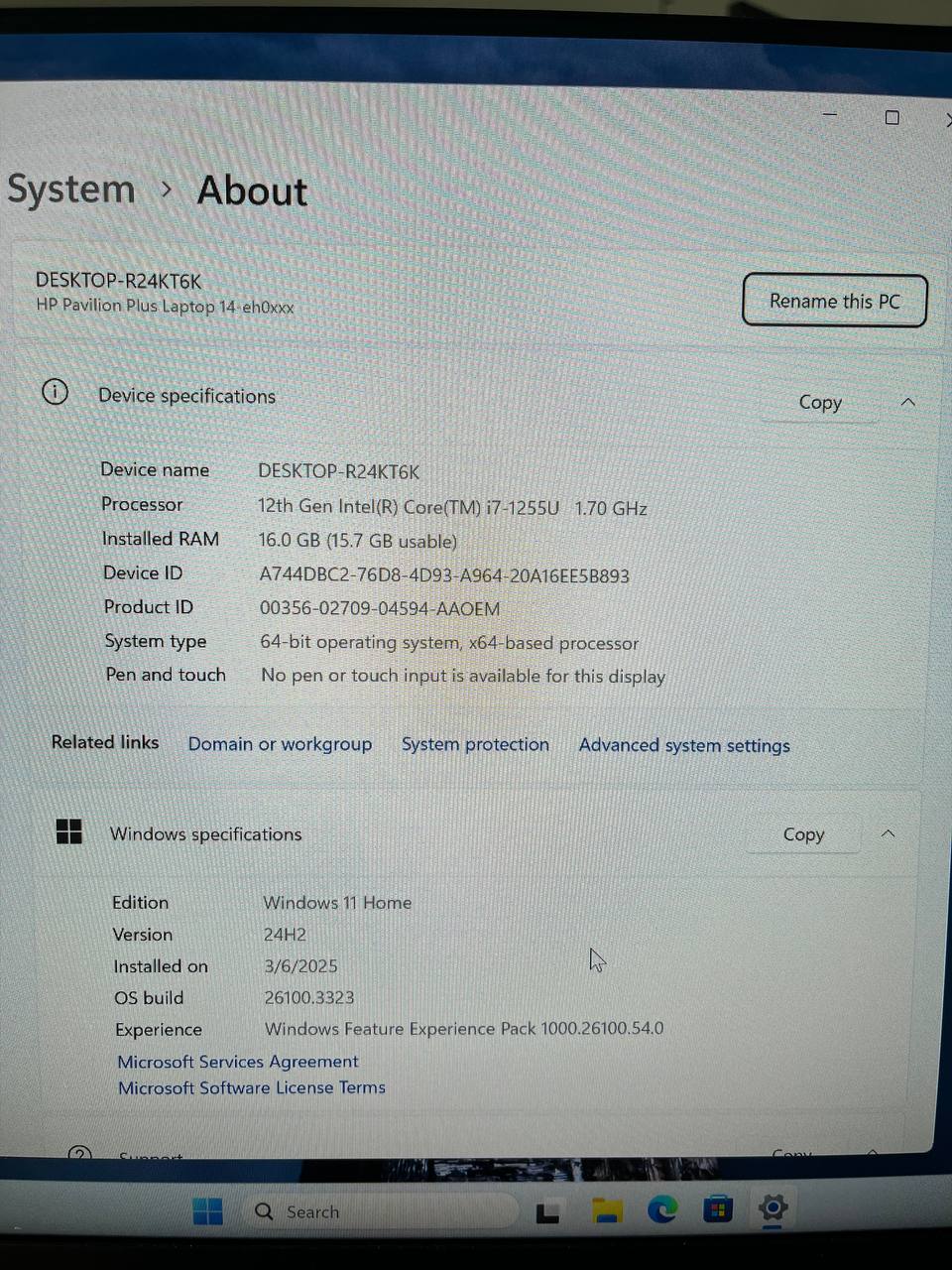The image size is (952, 1270).
Task: Click the Device ID value A744DBC2-76D8-4D93
Action: tap(444, 575)
